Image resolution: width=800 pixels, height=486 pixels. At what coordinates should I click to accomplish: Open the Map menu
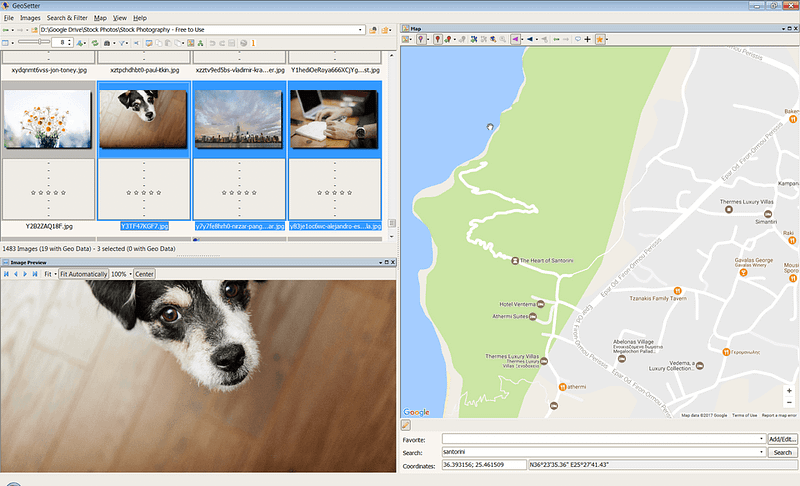click(101, 18)
